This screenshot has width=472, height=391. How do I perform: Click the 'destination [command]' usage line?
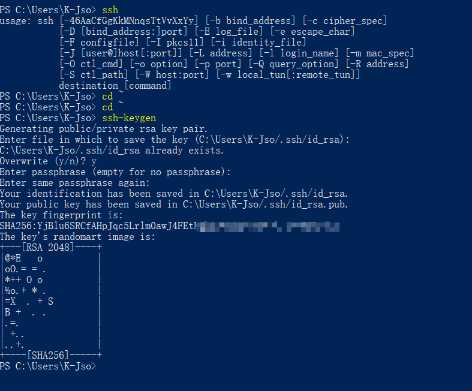coord(115,86)
